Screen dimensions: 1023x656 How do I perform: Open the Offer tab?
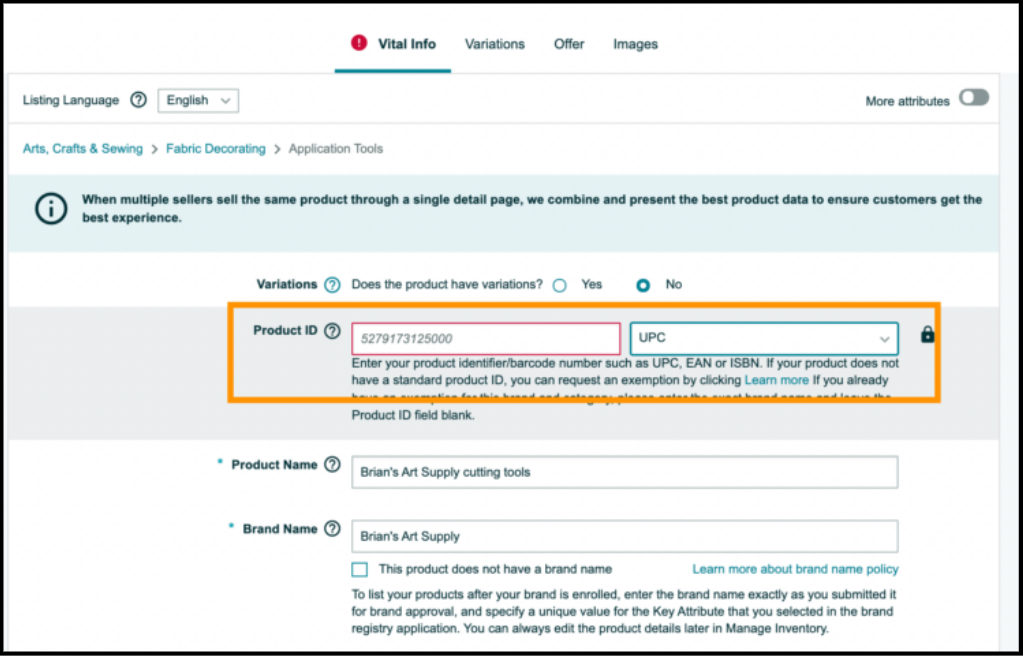569,44
